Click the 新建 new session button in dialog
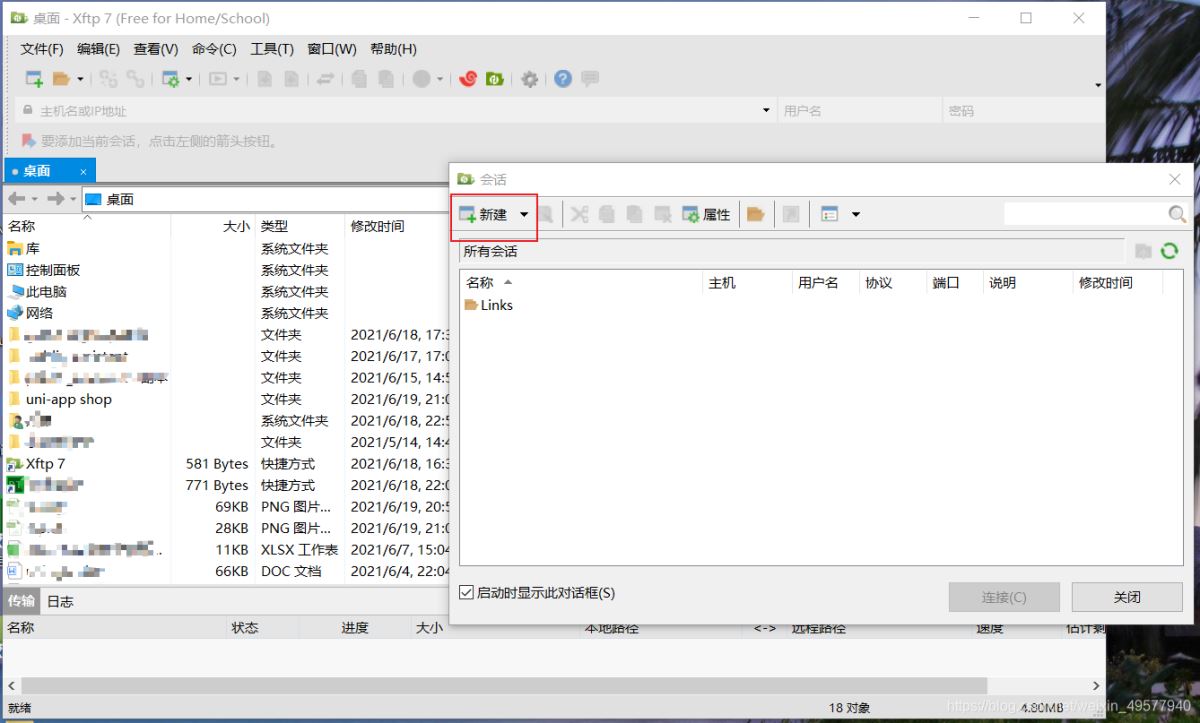 [x=483, y=214]
